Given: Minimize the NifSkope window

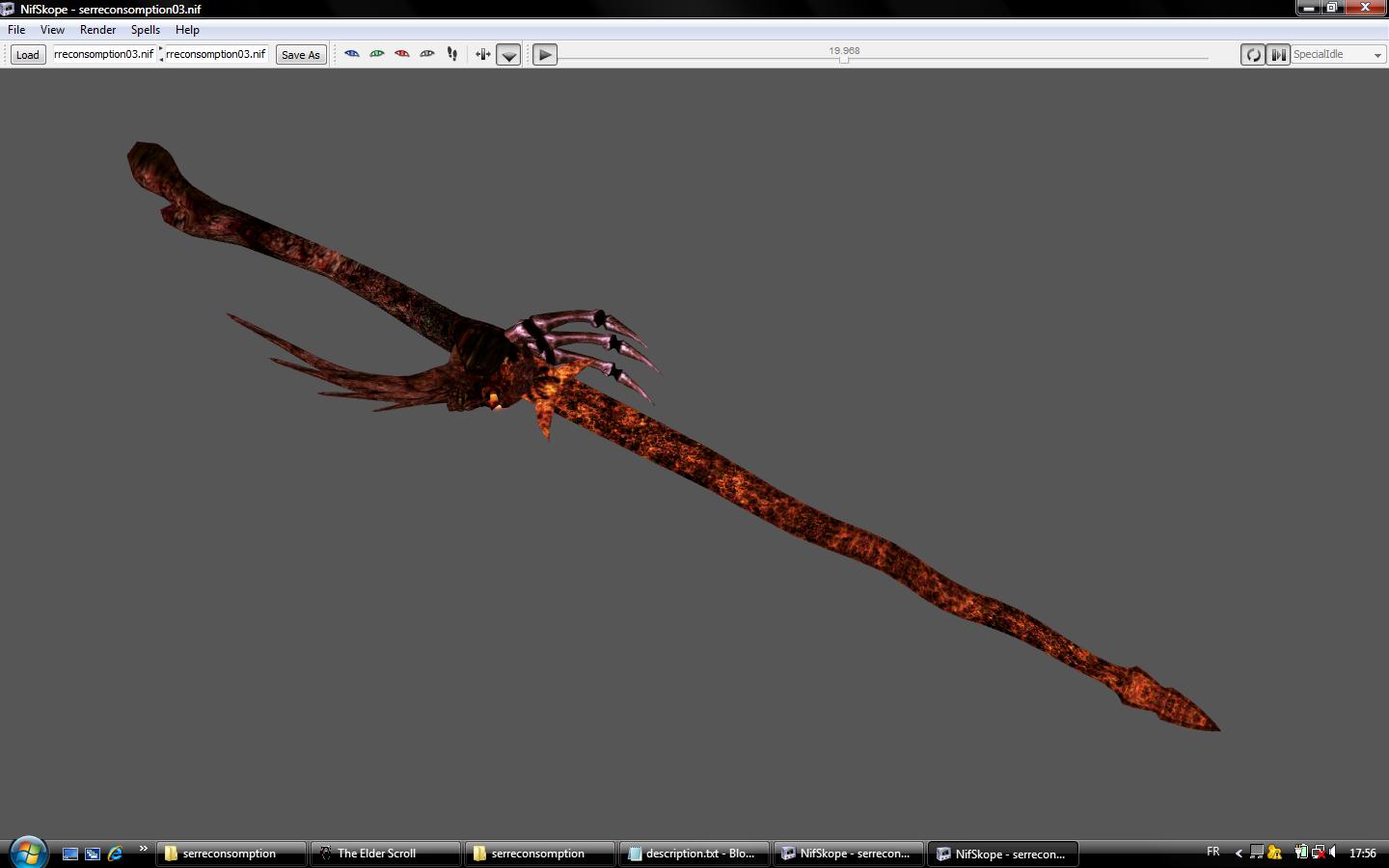Looking at the screenshot, I should coord(1308,8).
